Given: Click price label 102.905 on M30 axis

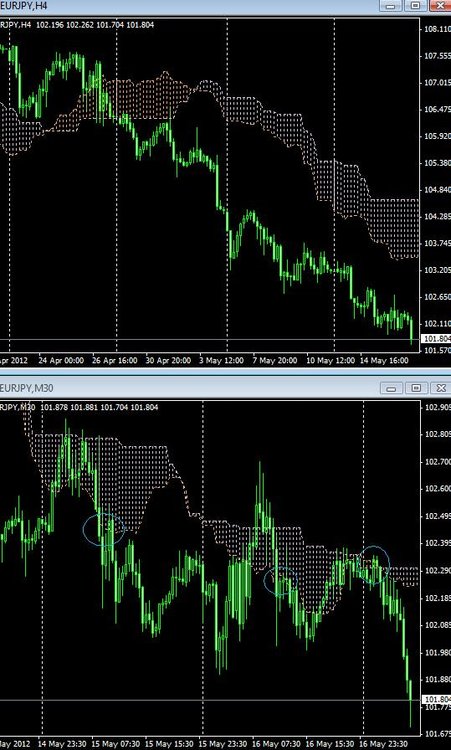Looking at the screenshot, I should tap(437, 407).
